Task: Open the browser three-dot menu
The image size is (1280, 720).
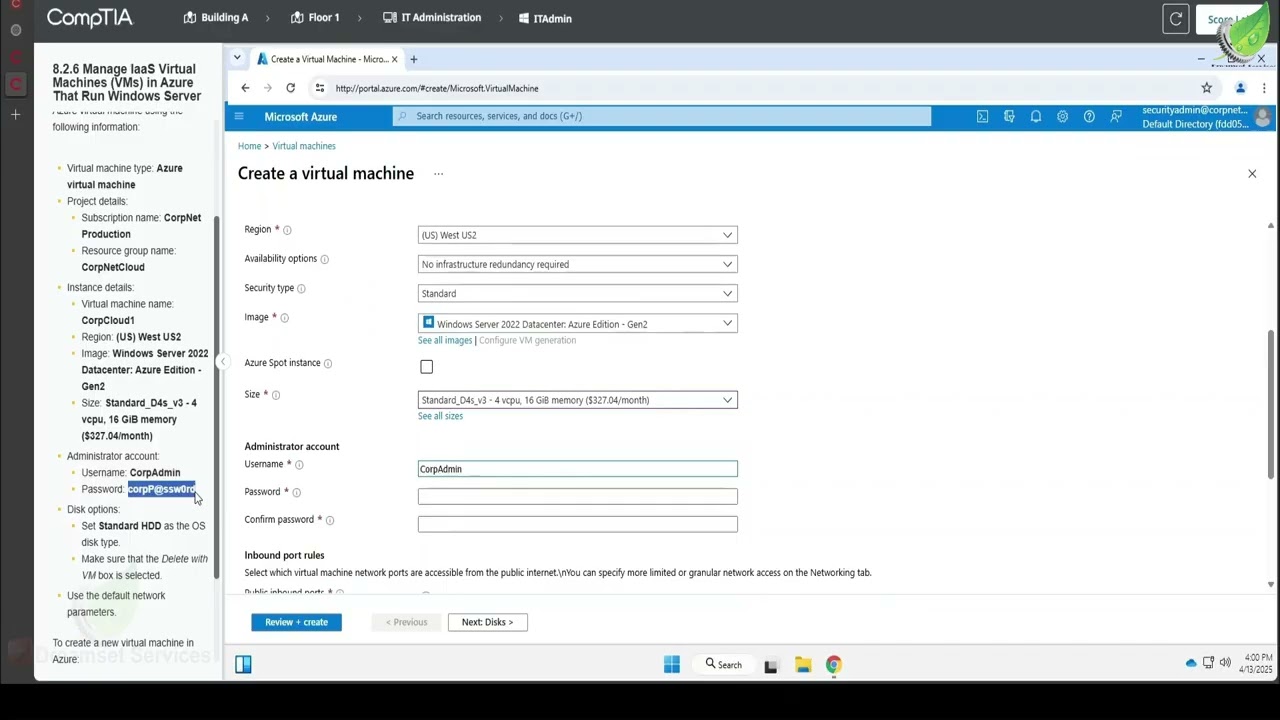Action: pos(1264,88)
